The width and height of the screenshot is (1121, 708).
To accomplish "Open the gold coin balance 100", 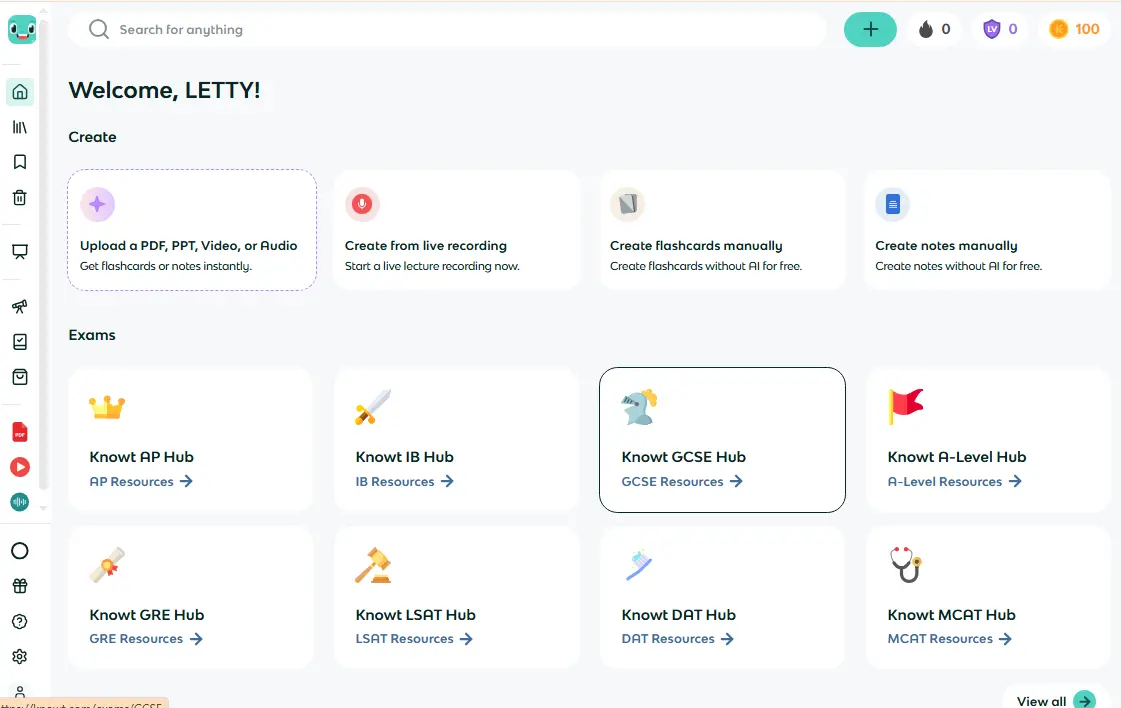I will pyautogui.click(x=1074, y=29).
